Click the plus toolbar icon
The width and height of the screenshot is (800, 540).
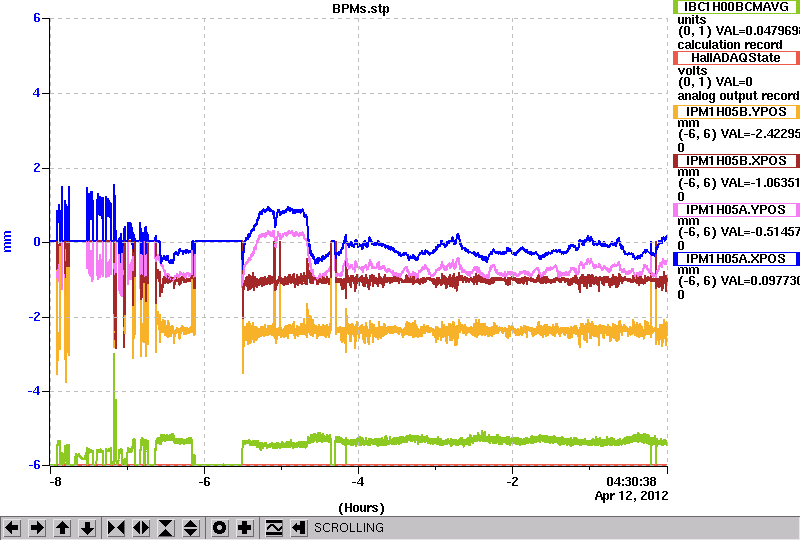click(x=245, y=527)
